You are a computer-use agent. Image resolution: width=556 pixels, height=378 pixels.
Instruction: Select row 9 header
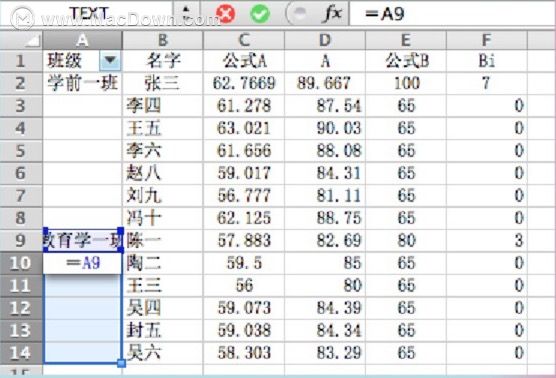click(21, 240)
